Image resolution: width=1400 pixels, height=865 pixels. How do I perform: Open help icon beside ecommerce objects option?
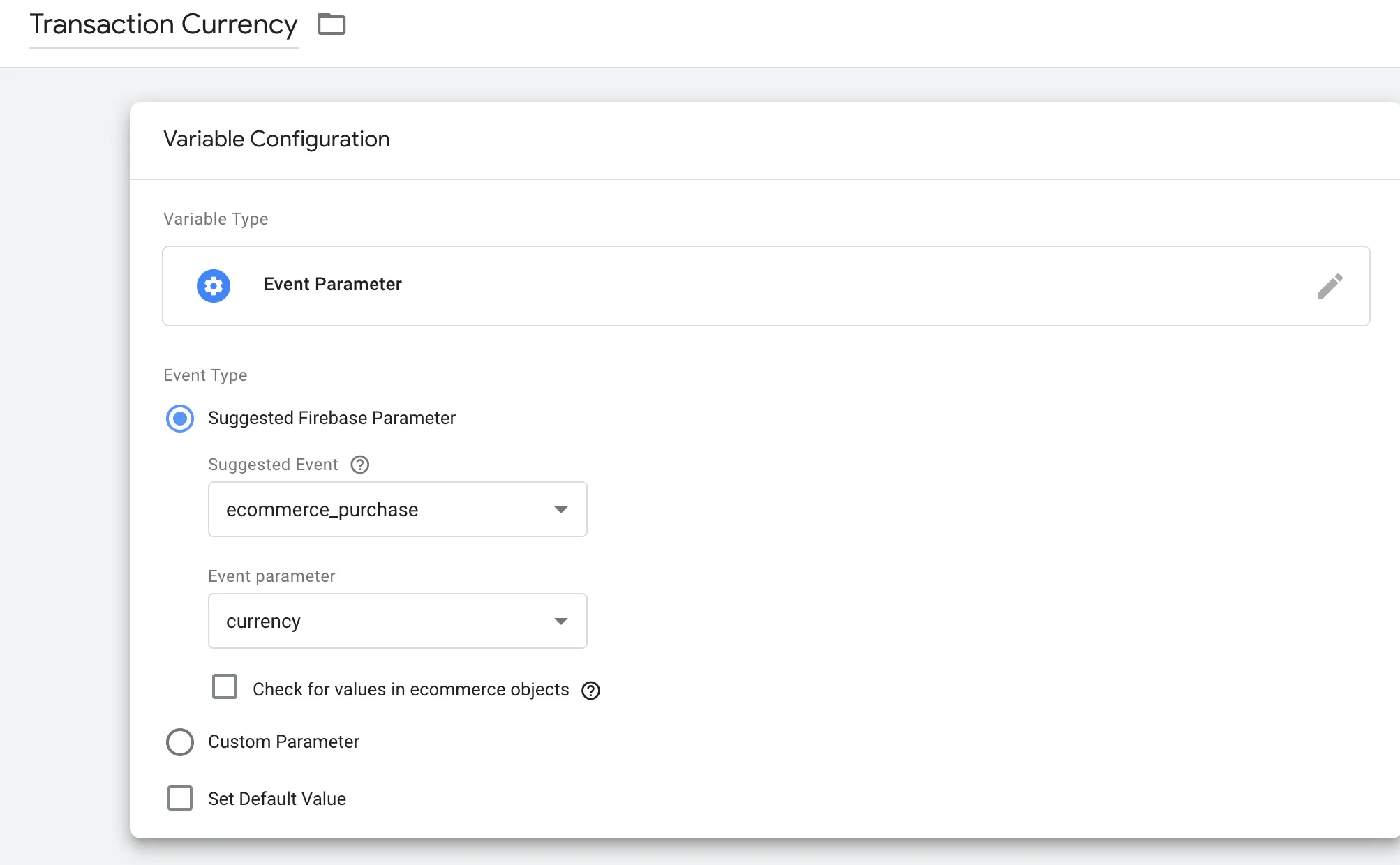tap(591, 690)
